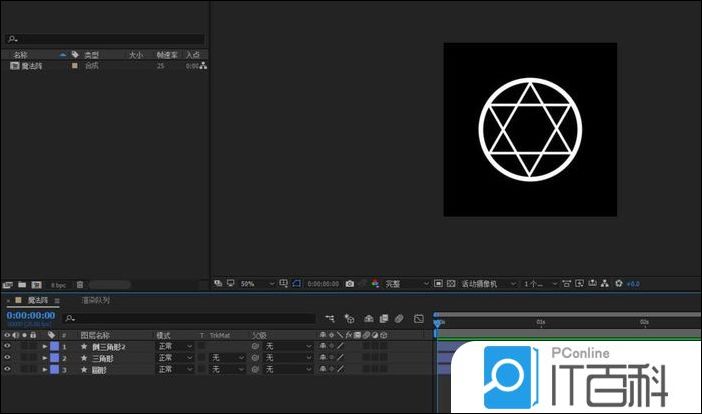
Task: Expand the 倒三角形2 layer properties
Action: pyautogui.click(x=45, y=346)
